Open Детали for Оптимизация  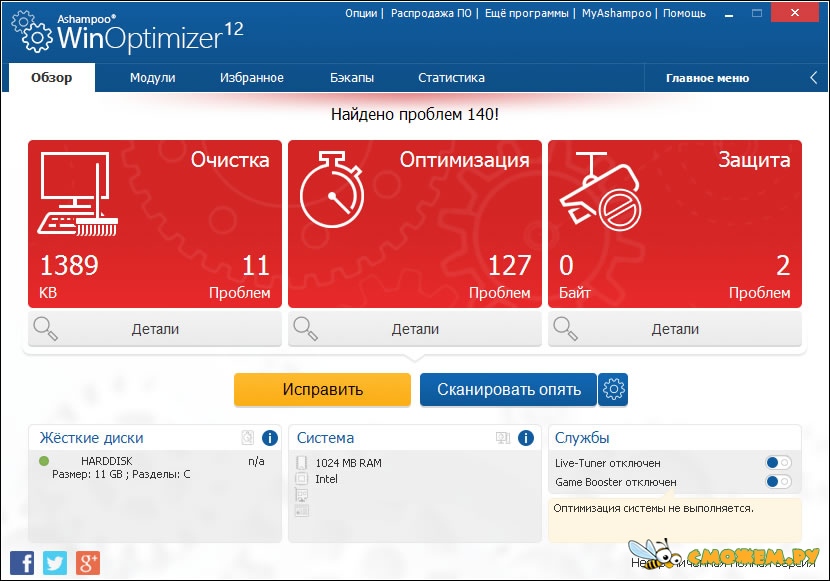[x=415, y=329]
